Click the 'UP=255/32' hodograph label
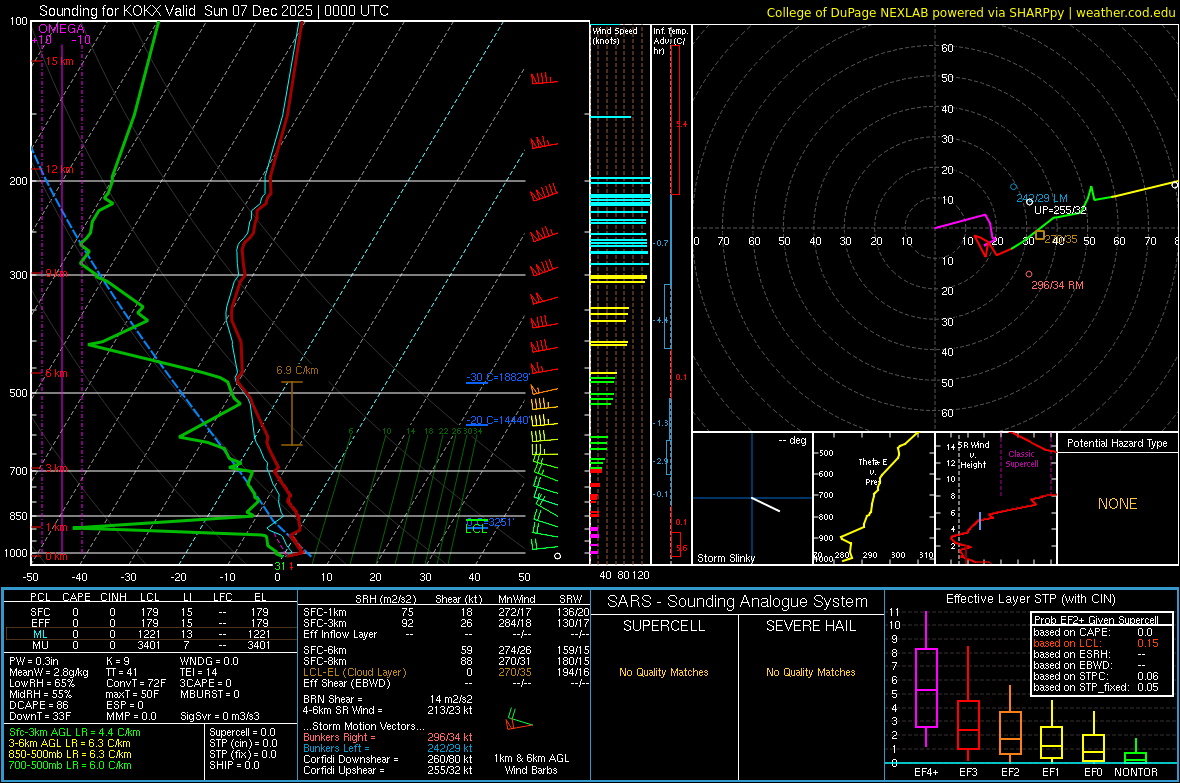1180x783 pixels. (x=1060, y=210)
